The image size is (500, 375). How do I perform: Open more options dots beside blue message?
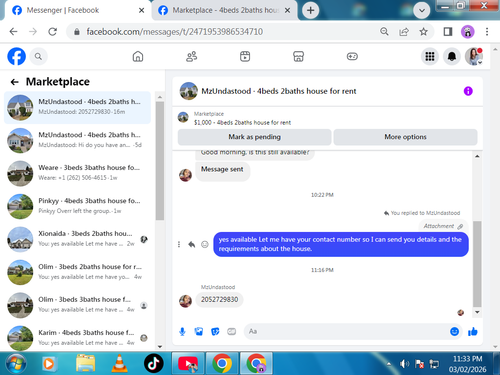(179, 244)
